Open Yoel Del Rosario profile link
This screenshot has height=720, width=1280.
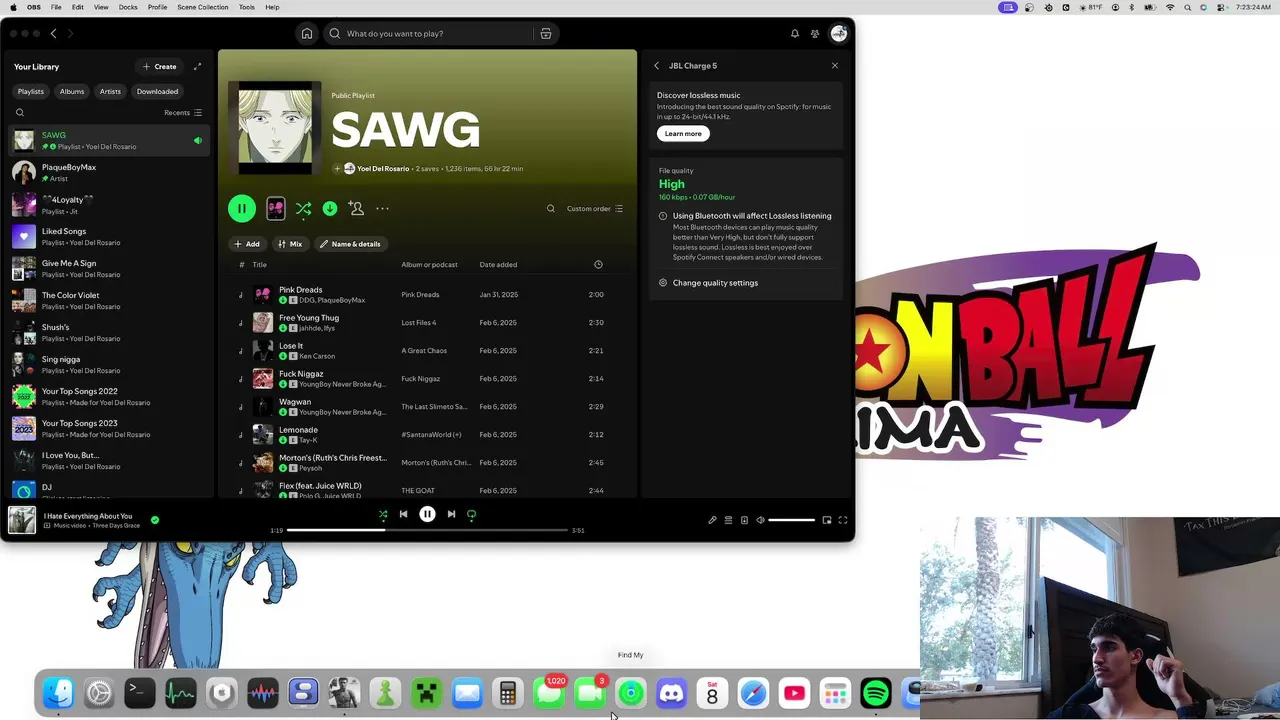tap(383, 168)
